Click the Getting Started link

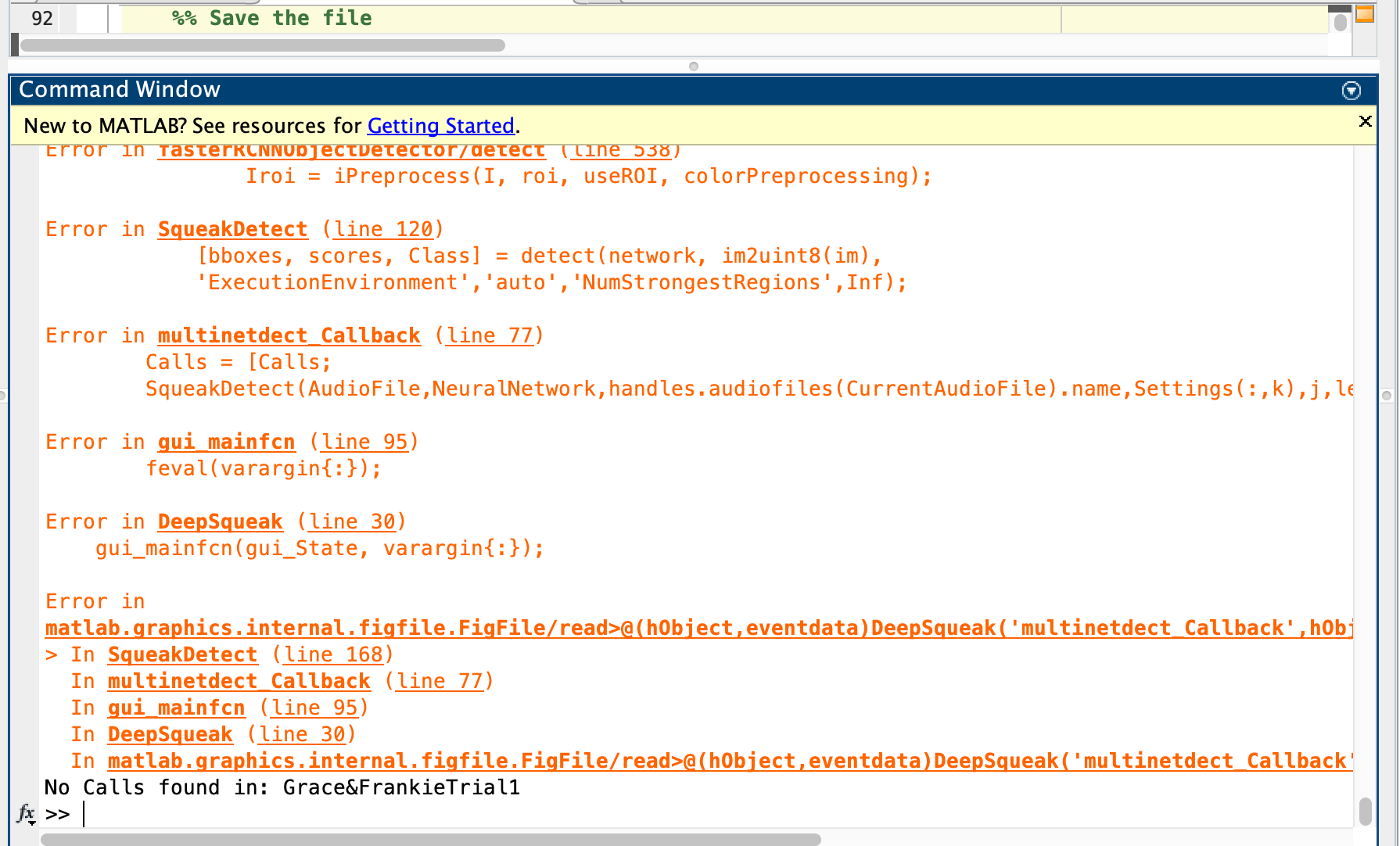coord(440,126)
